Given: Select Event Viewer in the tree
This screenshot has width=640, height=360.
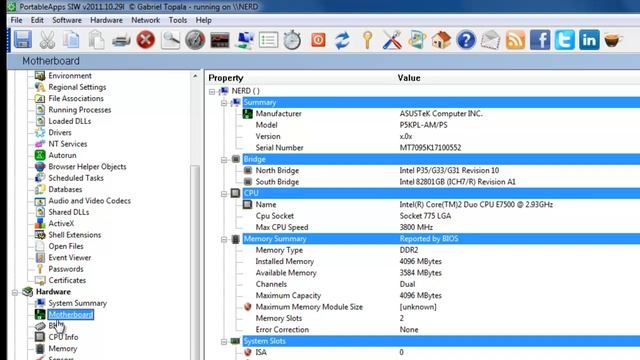Looking at the screenshot, I should click(70, 258).
